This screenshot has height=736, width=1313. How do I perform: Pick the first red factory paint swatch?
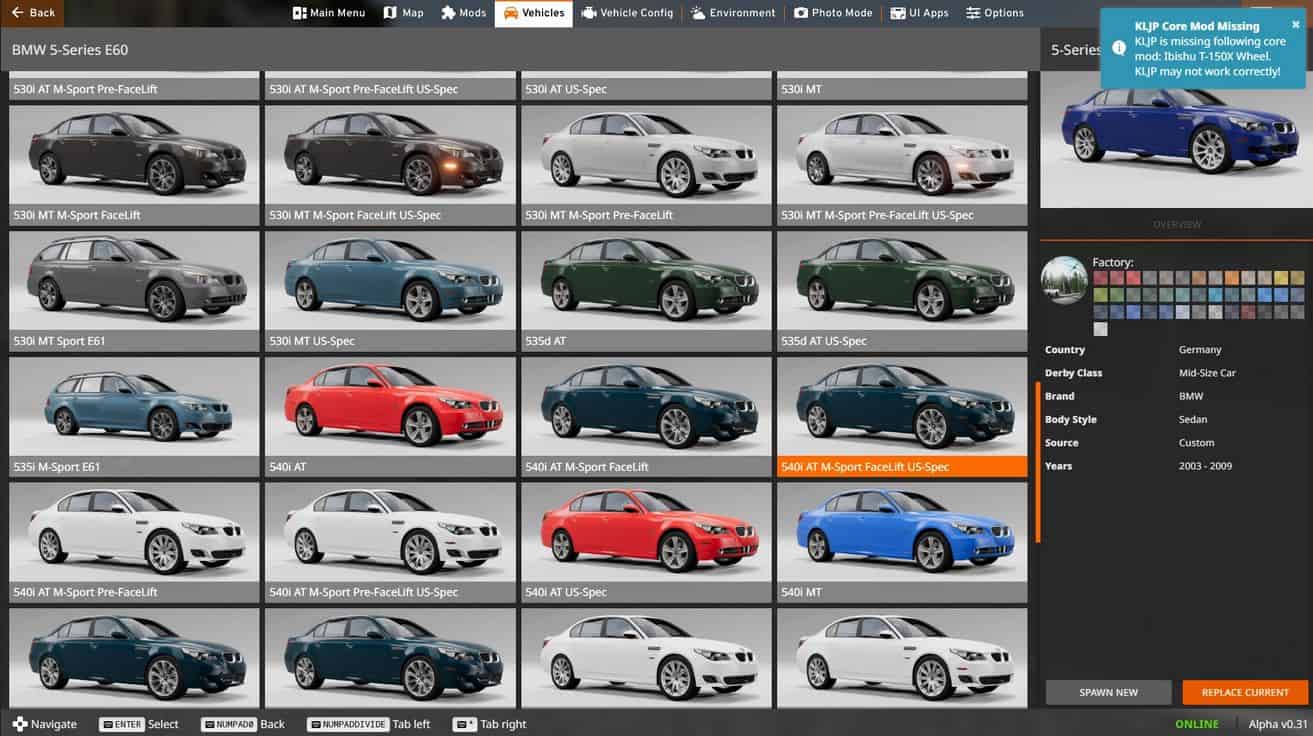(x=1100, y=278)
